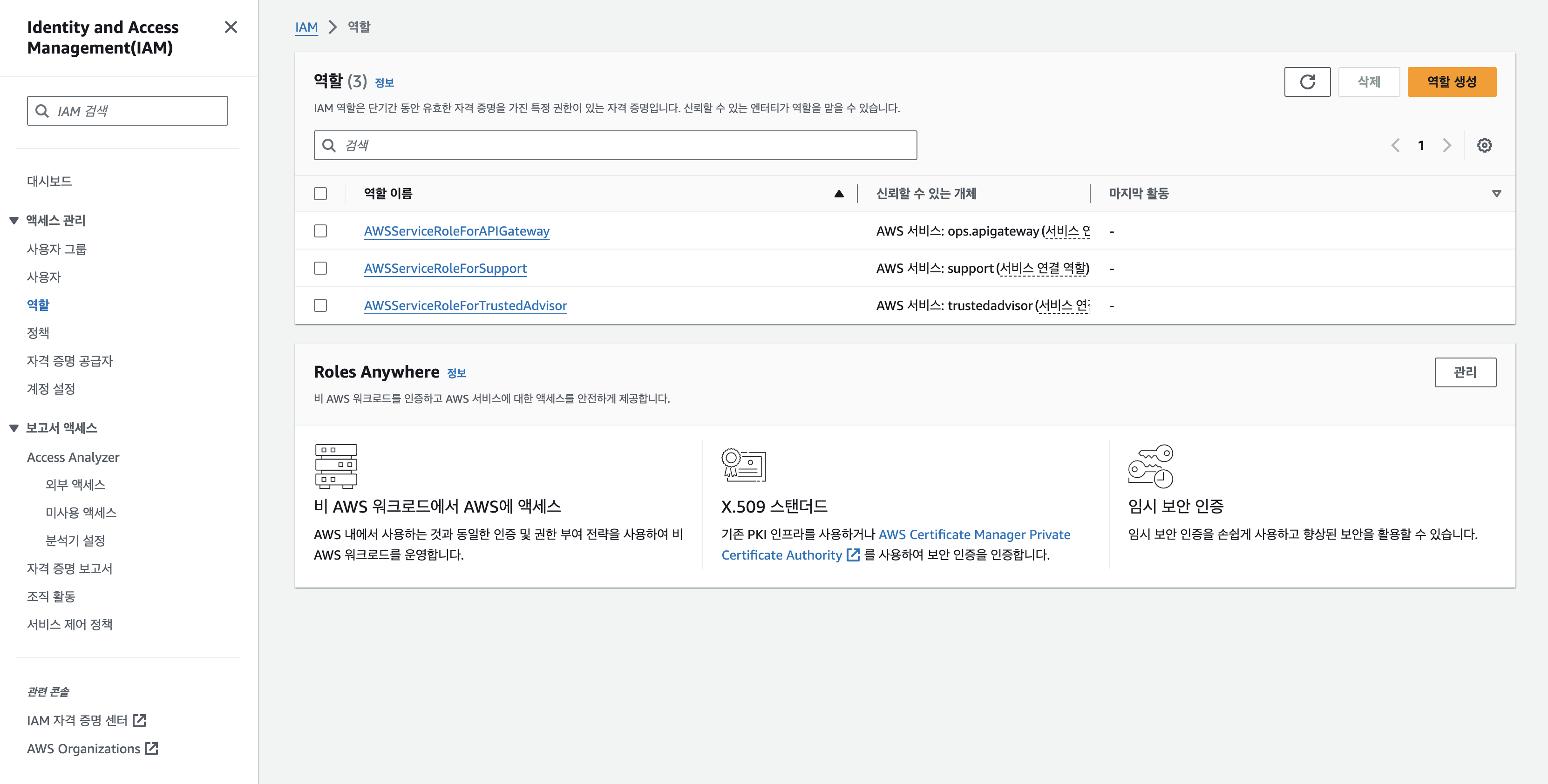The height and width of the screenshot is (784, 1548).
Task: Click the previous page arrow
Action: point(1395,145)
